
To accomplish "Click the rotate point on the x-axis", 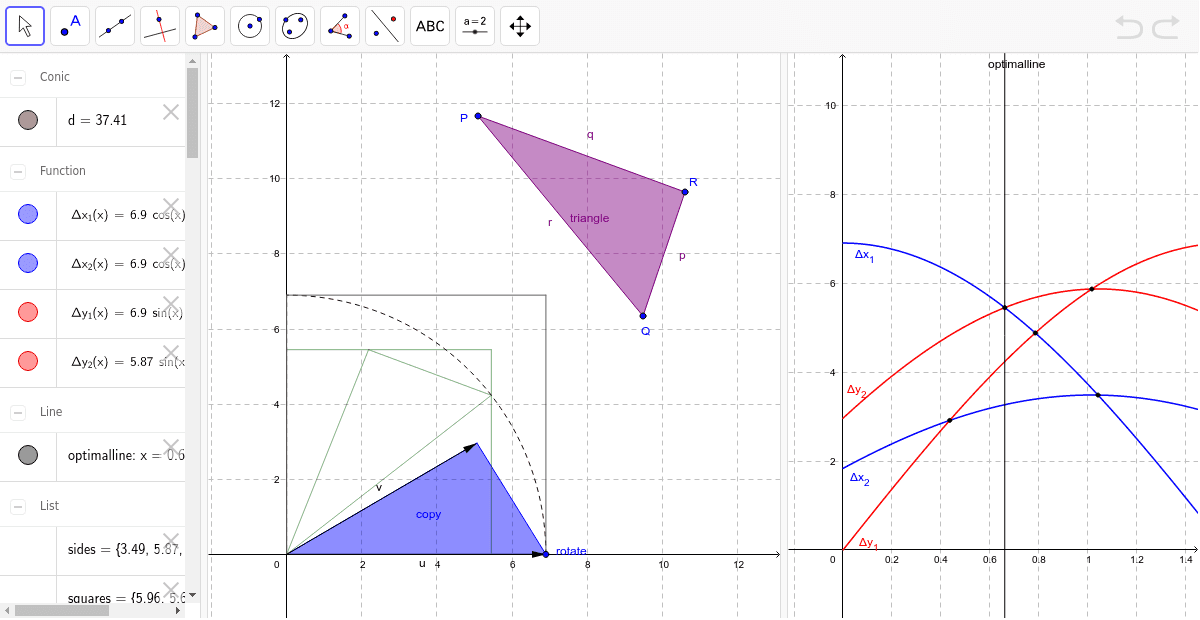I will pyautogui.click(x=545, y=554).
